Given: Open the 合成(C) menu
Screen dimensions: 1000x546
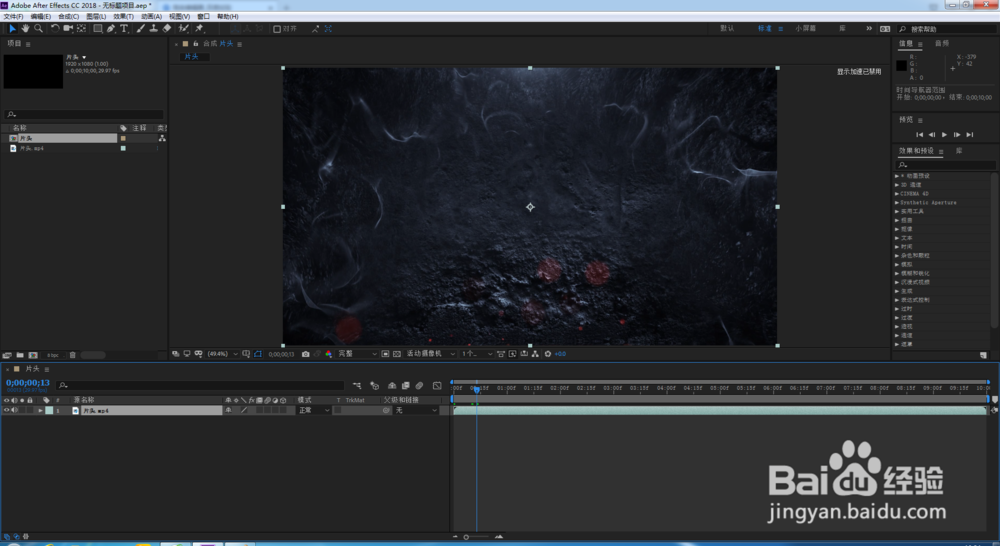Looking at the screenshot, I should (x=68, y=17).
